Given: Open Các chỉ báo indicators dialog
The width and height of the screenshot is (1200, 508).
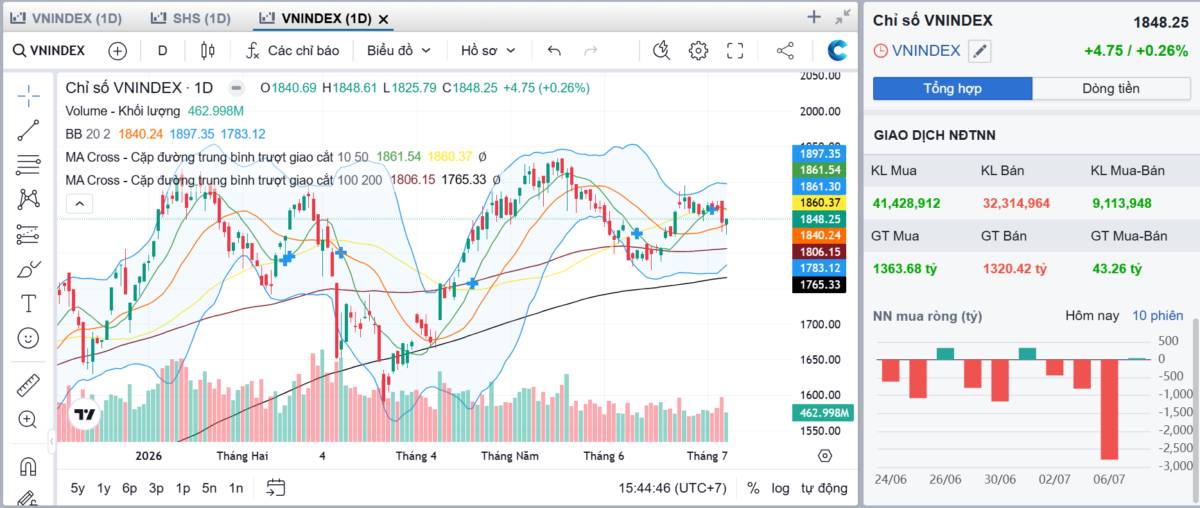Looking at the screenshot, I should click(292, 50).
